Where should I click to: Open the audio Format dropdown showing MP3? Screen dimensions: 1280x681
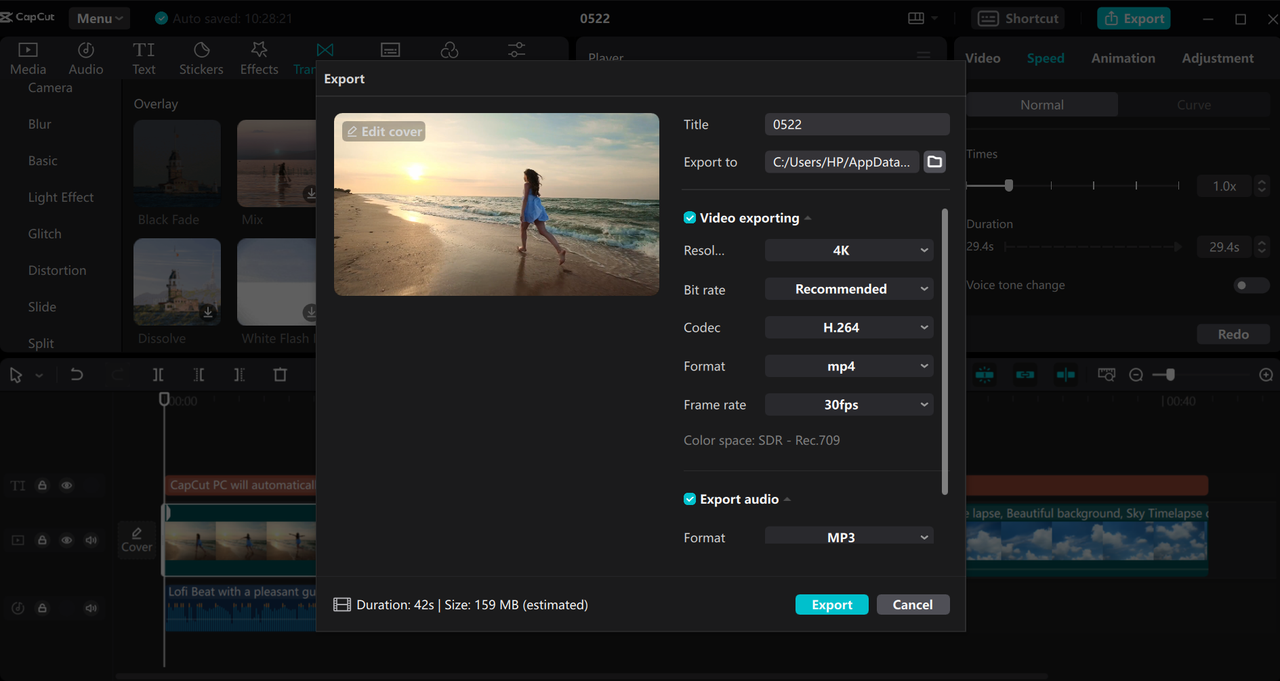849,536
